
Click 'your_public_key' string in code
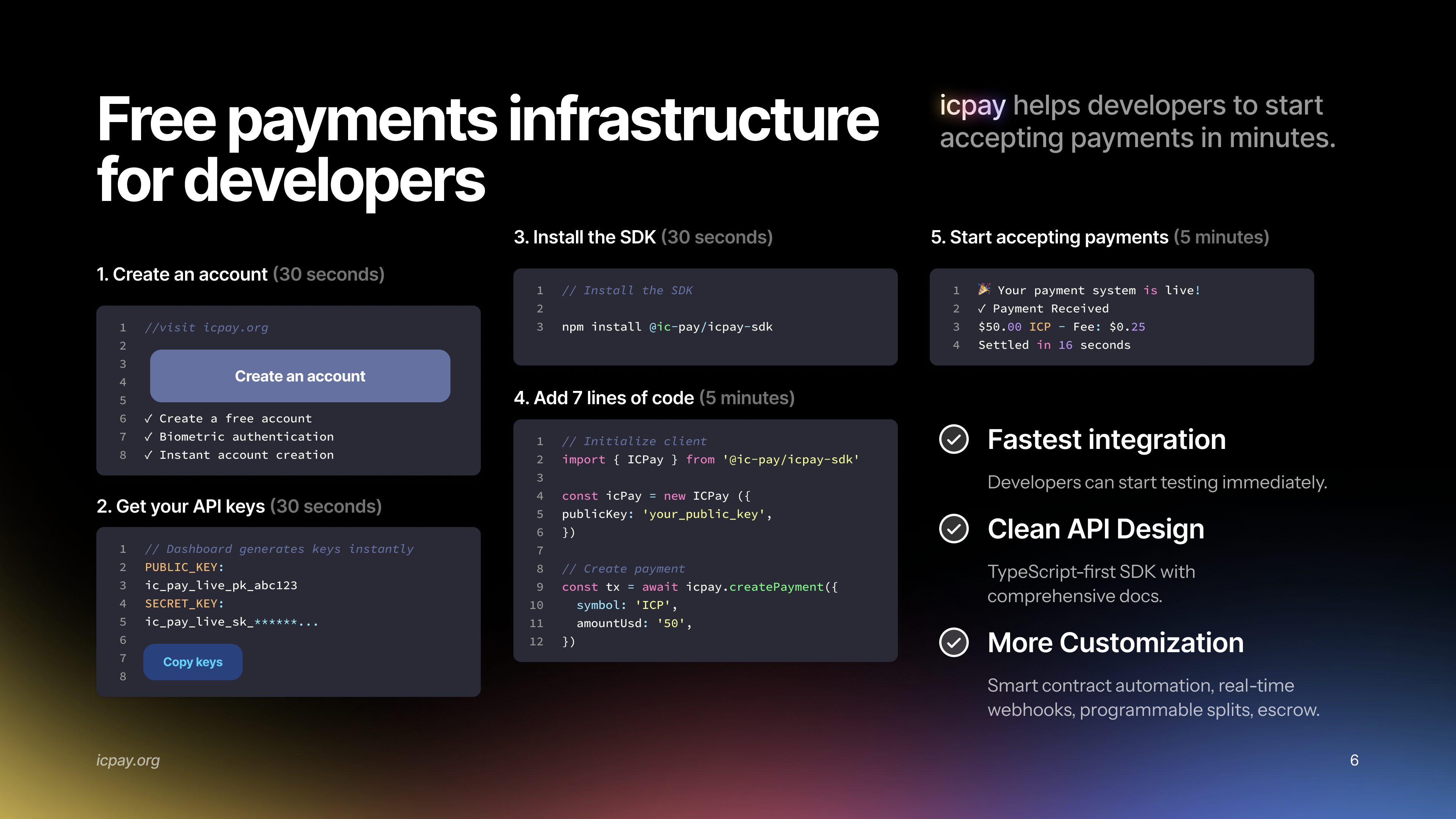click(x=704, y=515)
